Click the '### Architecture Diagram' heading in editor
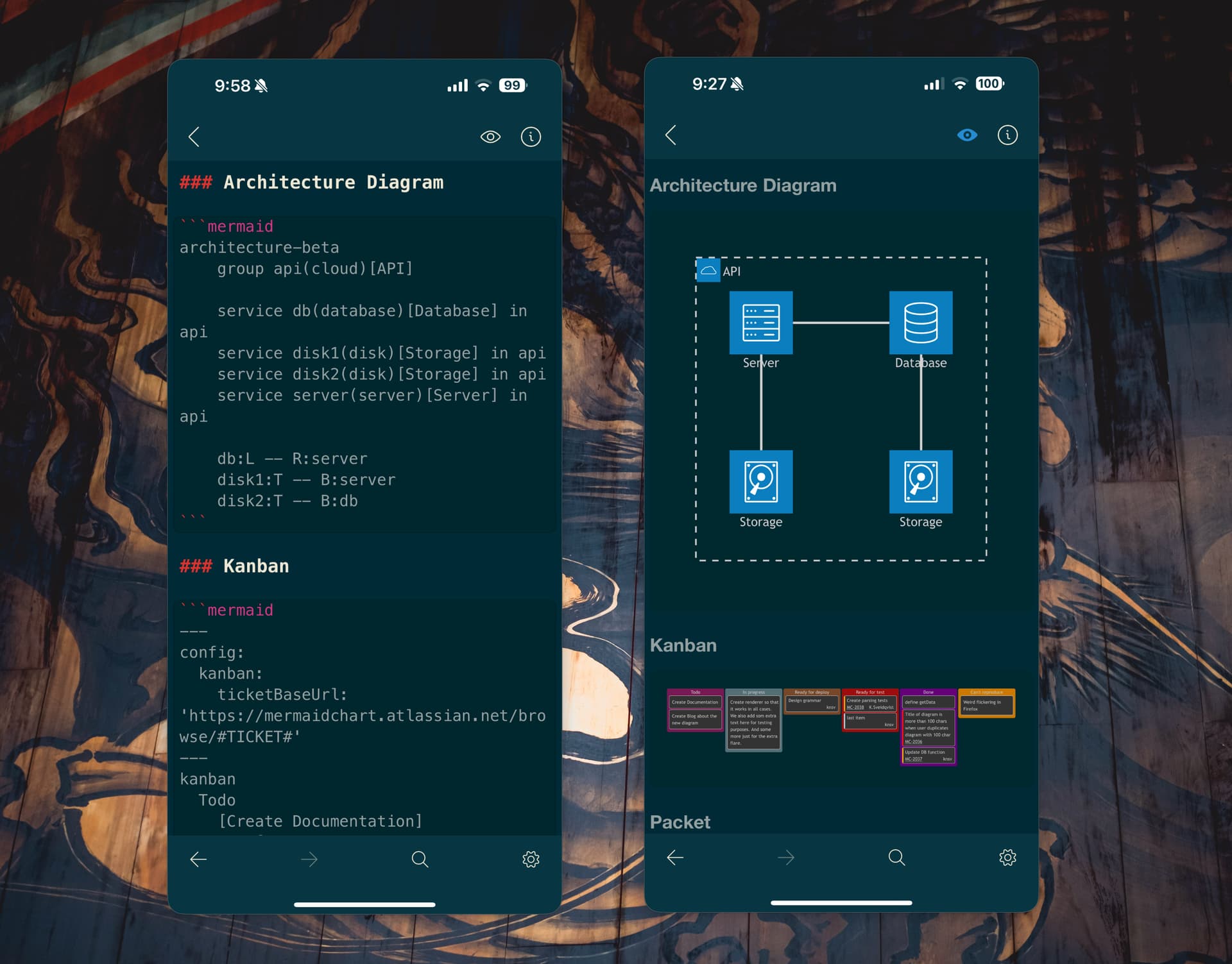1232x964 pixels. coord(311,183)
